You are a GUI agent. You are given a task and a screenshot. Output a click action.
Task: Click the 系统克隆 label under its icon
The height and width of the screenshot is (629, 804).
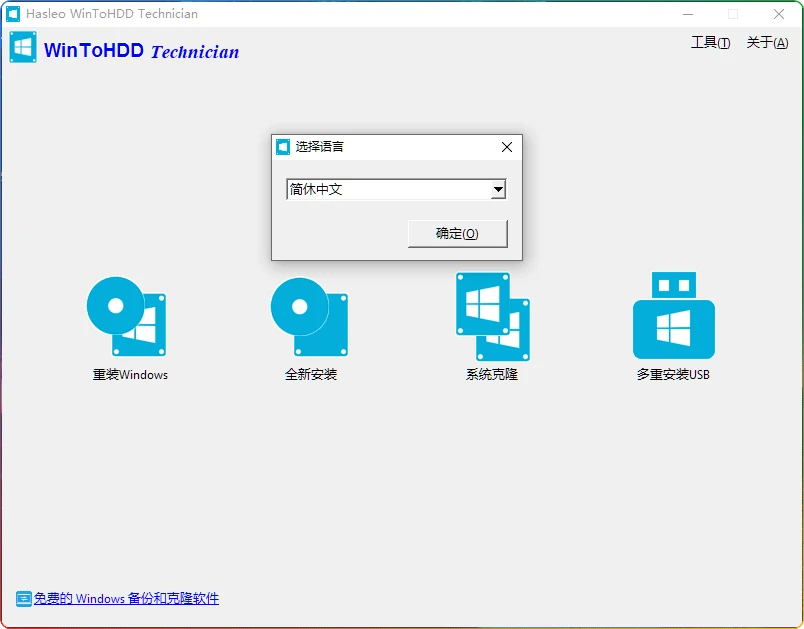pyautogui.click(x=490, y=376)
